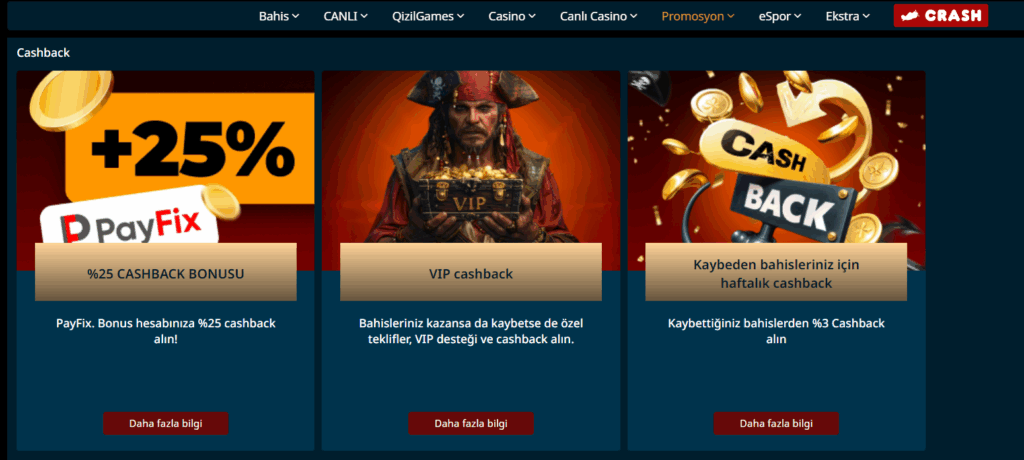Click Daha fazla bilgi under weekly cashback

[776, 423]
